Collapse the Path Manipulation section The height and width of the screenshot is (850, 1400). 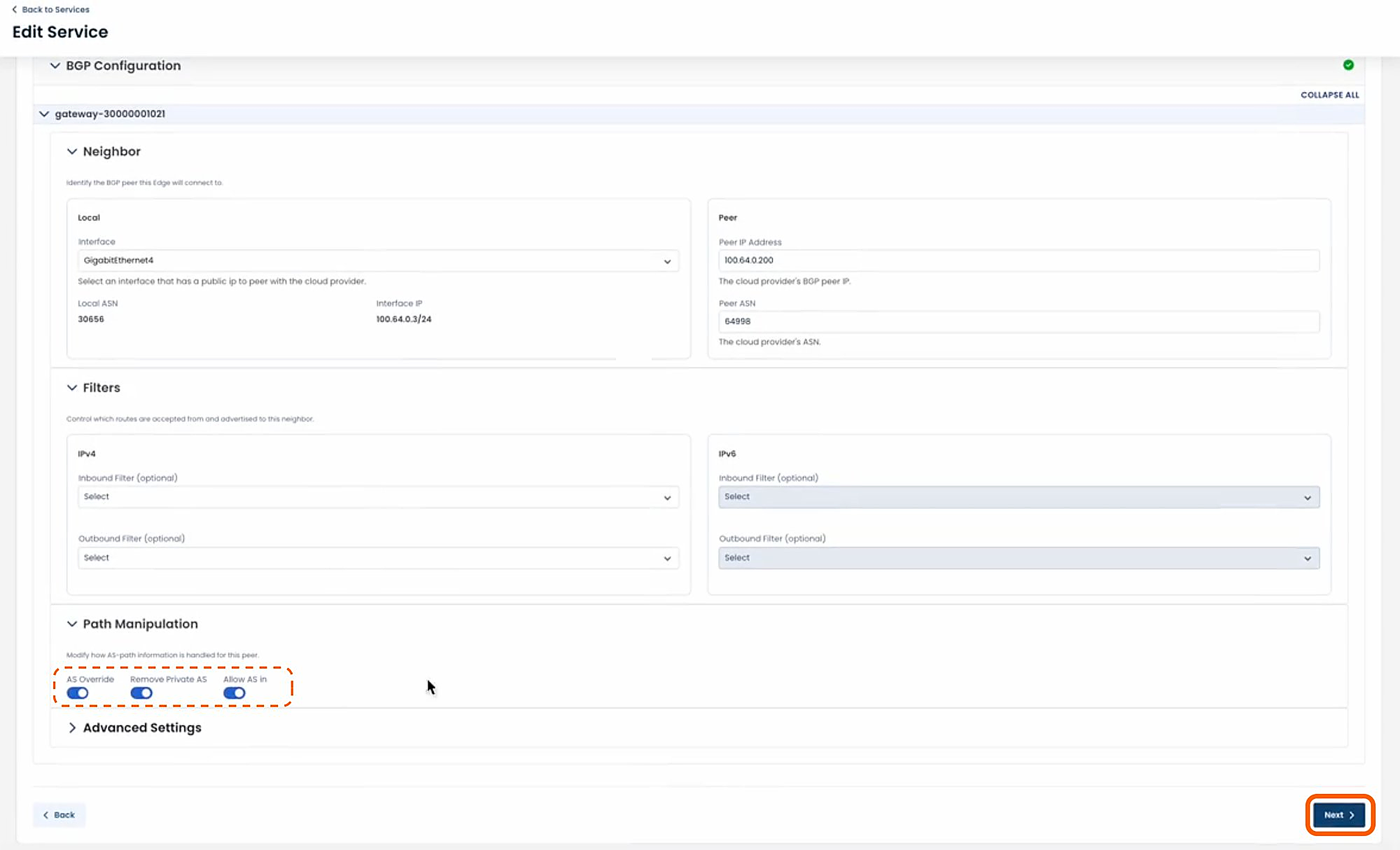point(72,624)
